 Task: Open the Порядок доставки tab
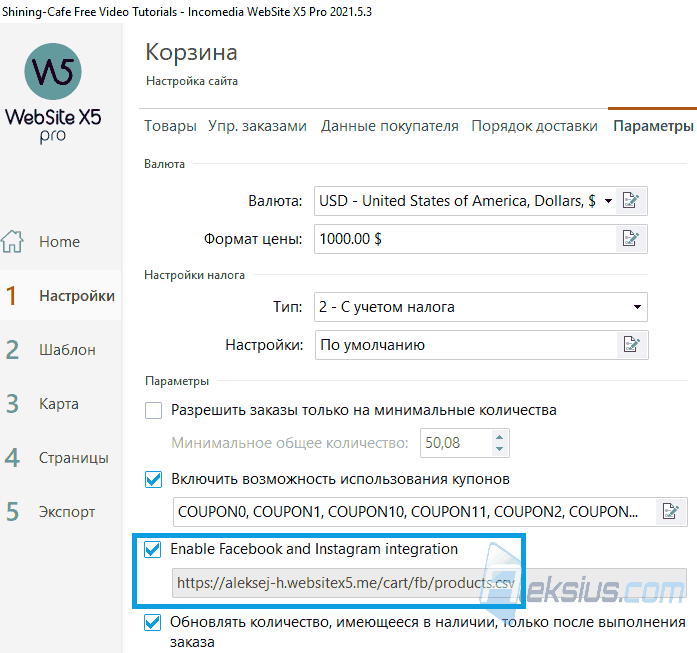[534, 126]
